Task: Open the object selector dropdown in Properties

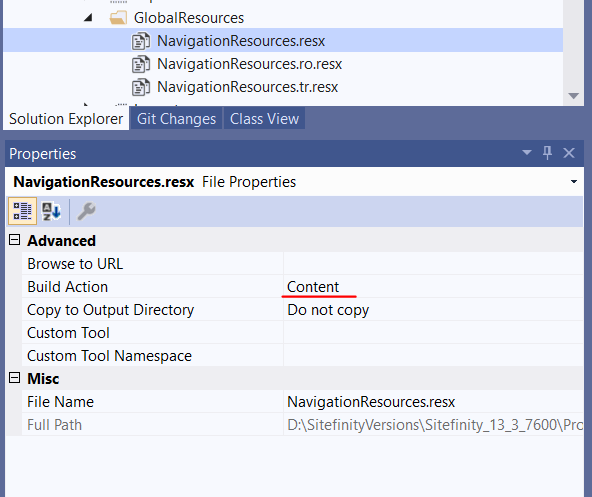Action: click(574, 182)
